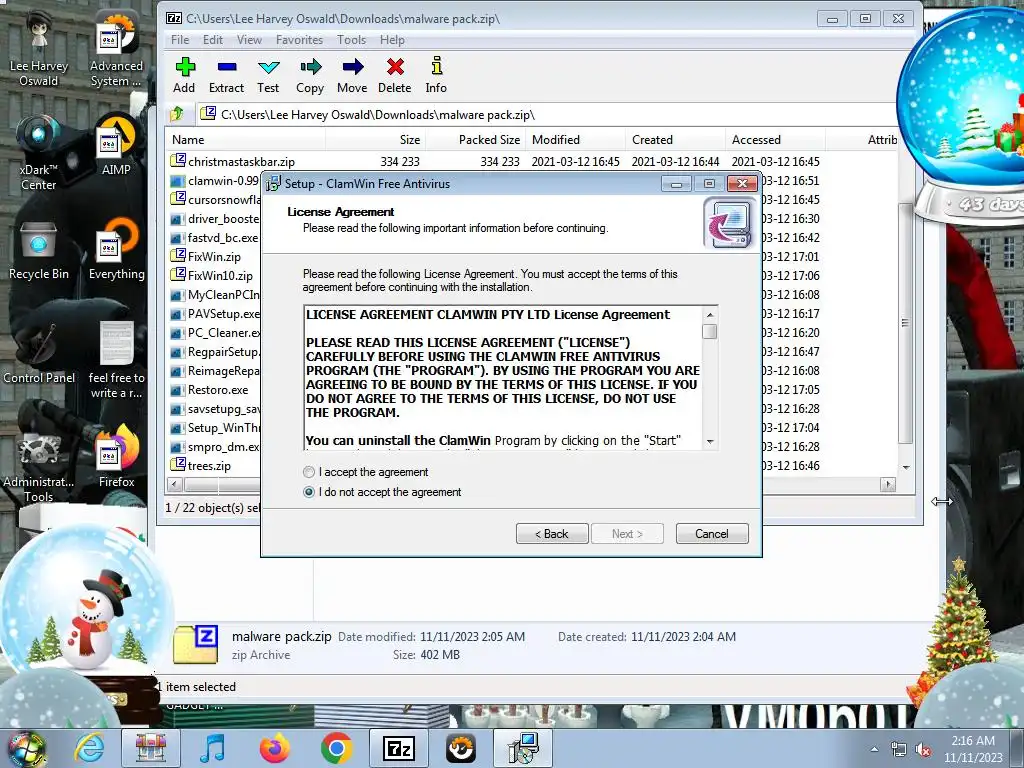Click the license text scrollbar thumb
The width and height of the screenshot is (1024, 768).
coord(710,332)
